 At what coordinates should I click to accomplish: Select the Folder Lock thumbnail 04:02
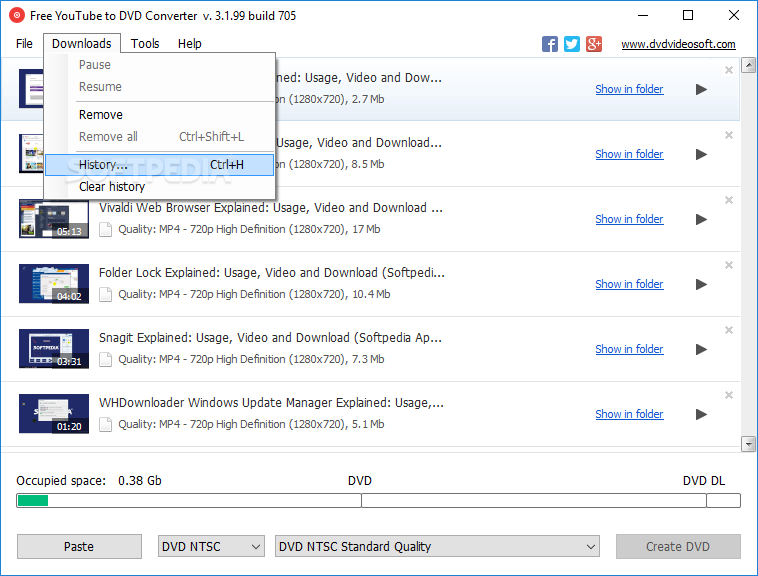point(54,284)
